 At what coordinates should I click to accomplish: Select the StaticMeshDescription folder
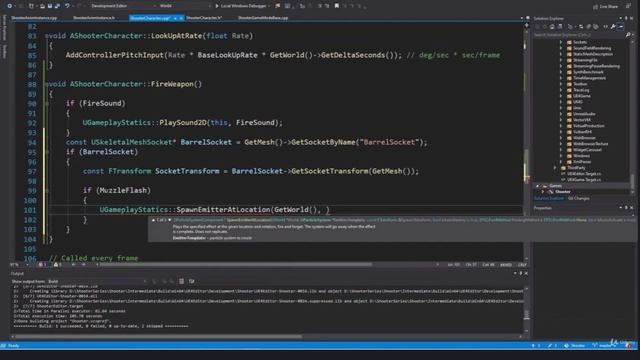pyautogui.click(x=593, y=54)
